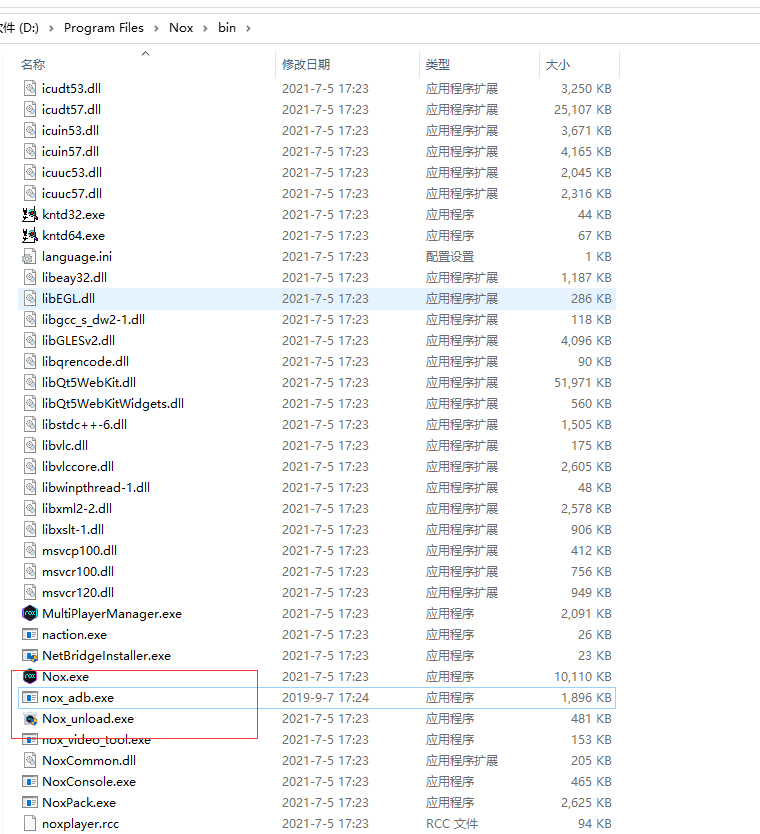Click the 286 KB size of libEGL.dll
760x834 pixels.
pyautogui.click(x=591, y=298)
